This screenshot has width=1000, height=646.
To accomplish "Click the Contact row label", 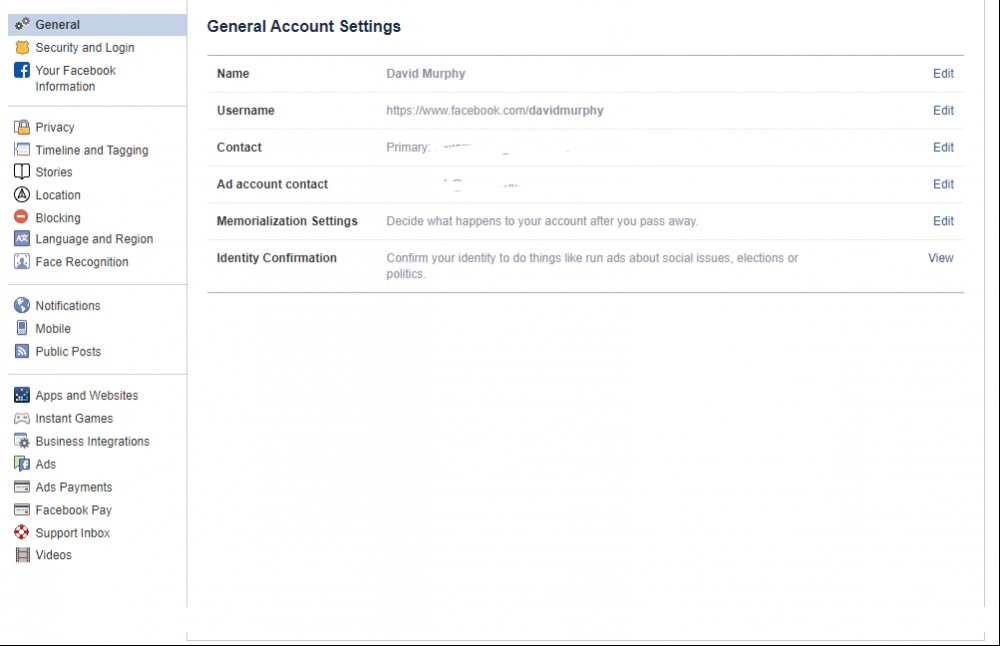I will click(239, 147).
